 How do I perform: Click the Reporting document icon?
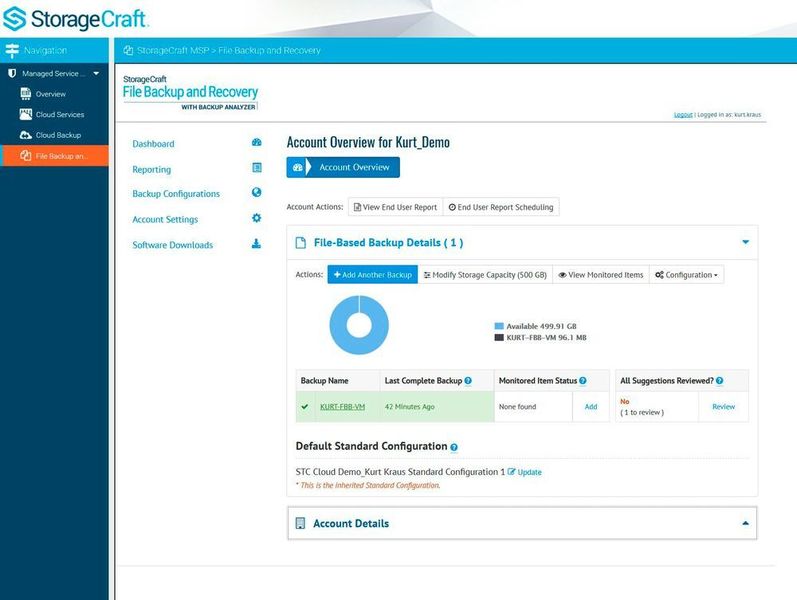pos(257,167)
